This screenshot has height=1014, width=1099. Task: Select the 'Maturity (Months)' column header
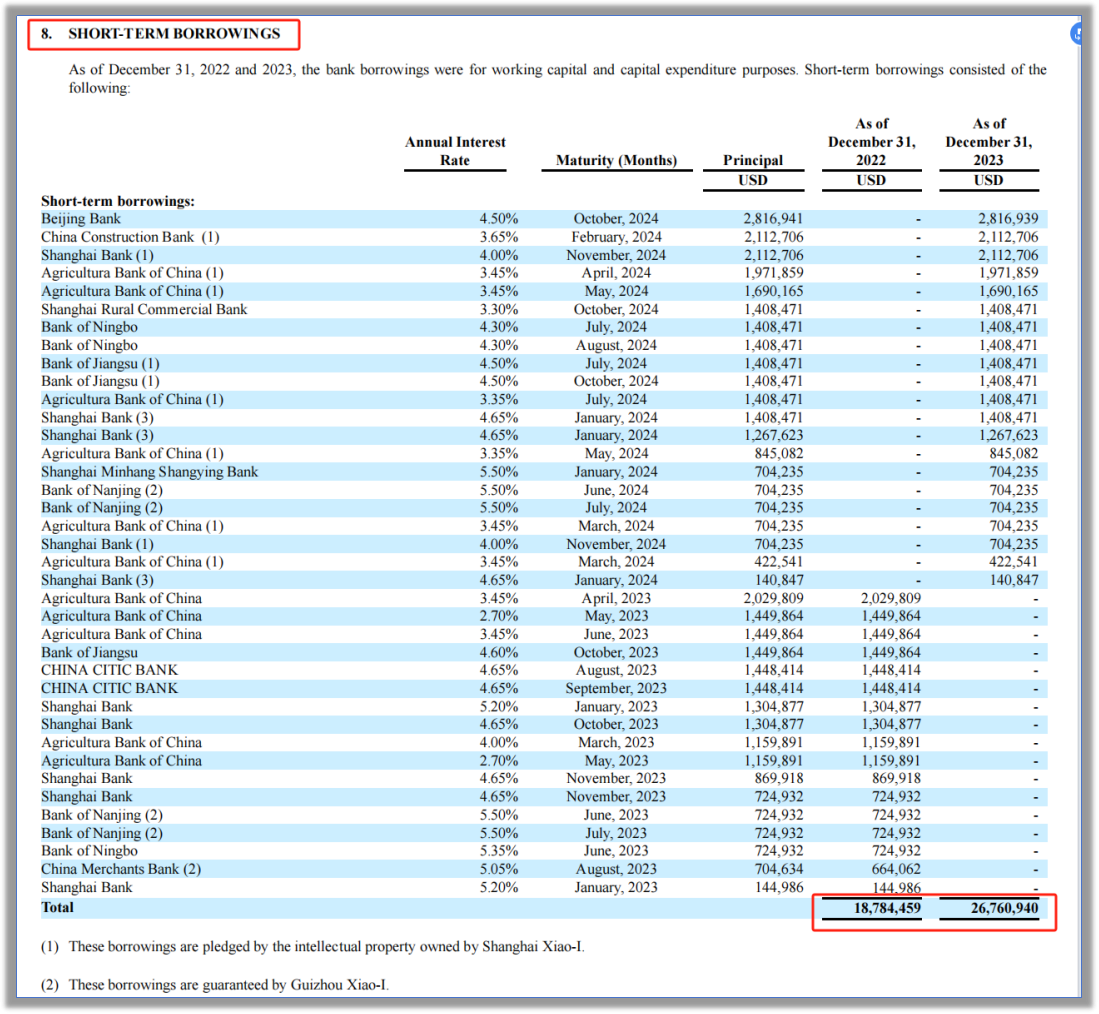point(616,160)
